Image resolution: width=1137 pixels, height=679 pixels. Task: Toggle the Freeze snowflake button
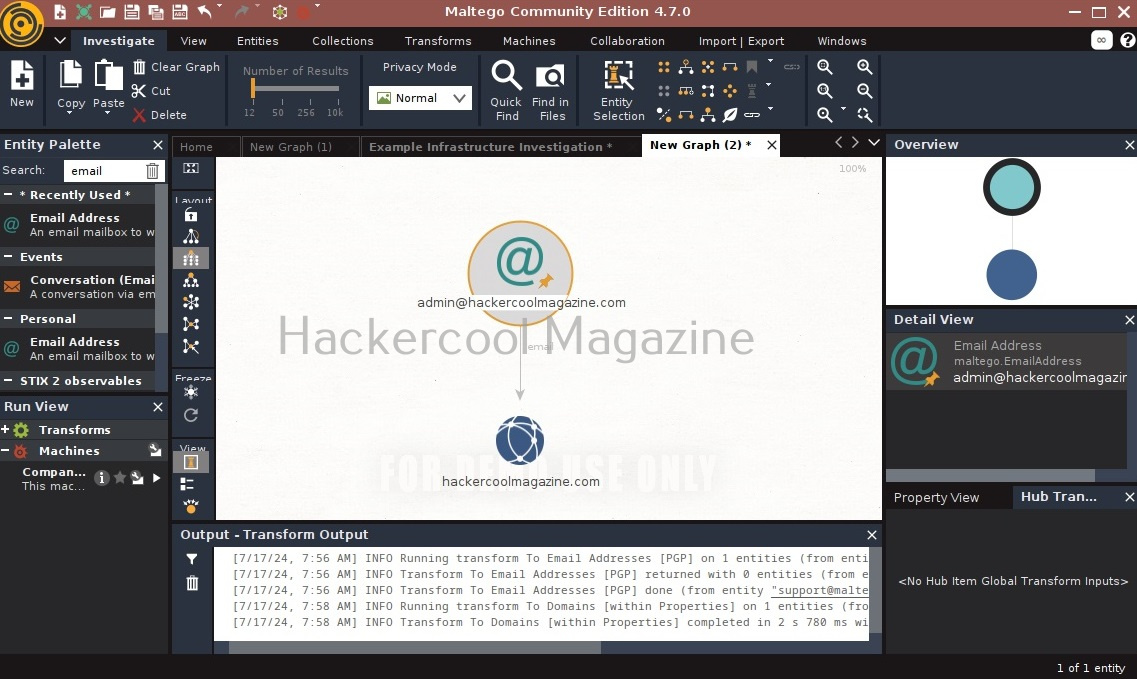coord(191,392)
